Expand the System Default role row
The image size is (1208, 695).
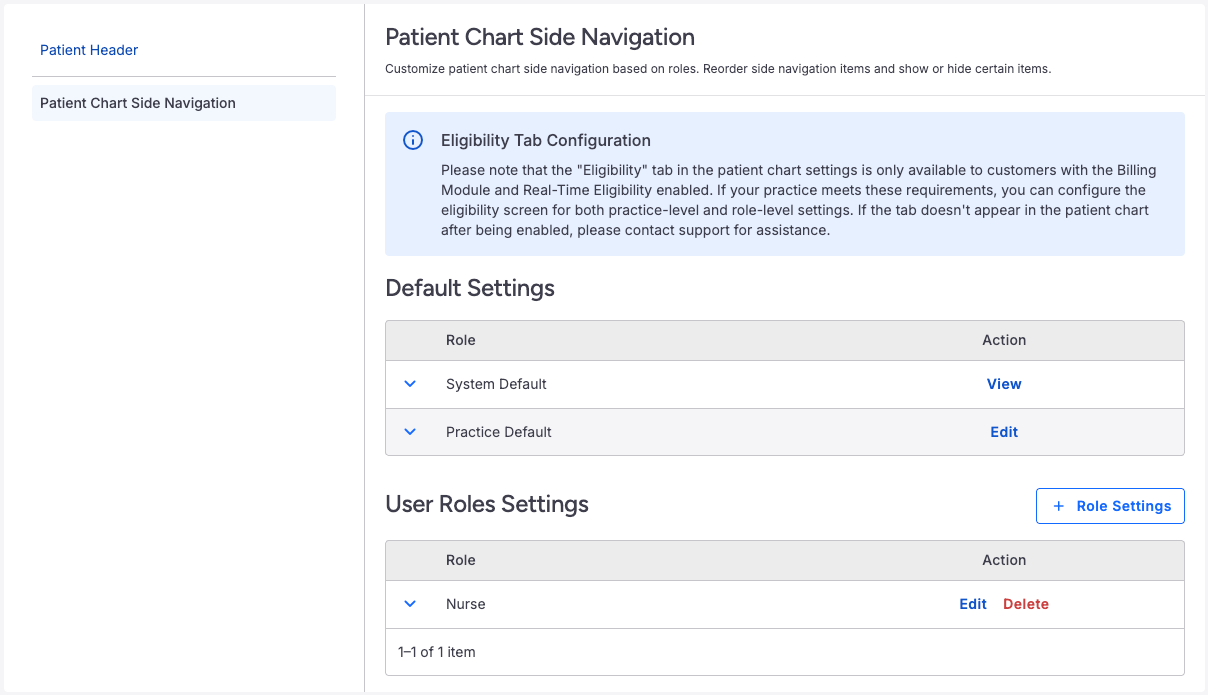[x=410, y=384]
